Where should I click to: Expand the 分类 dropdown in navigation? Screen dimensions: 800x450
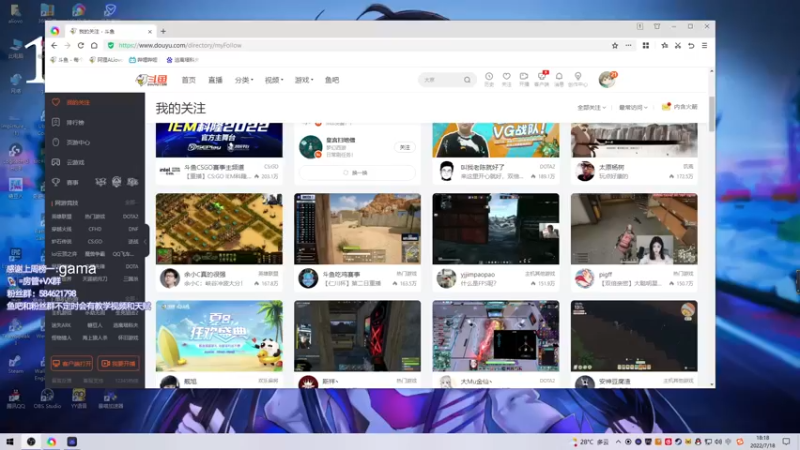pos(244,80)
